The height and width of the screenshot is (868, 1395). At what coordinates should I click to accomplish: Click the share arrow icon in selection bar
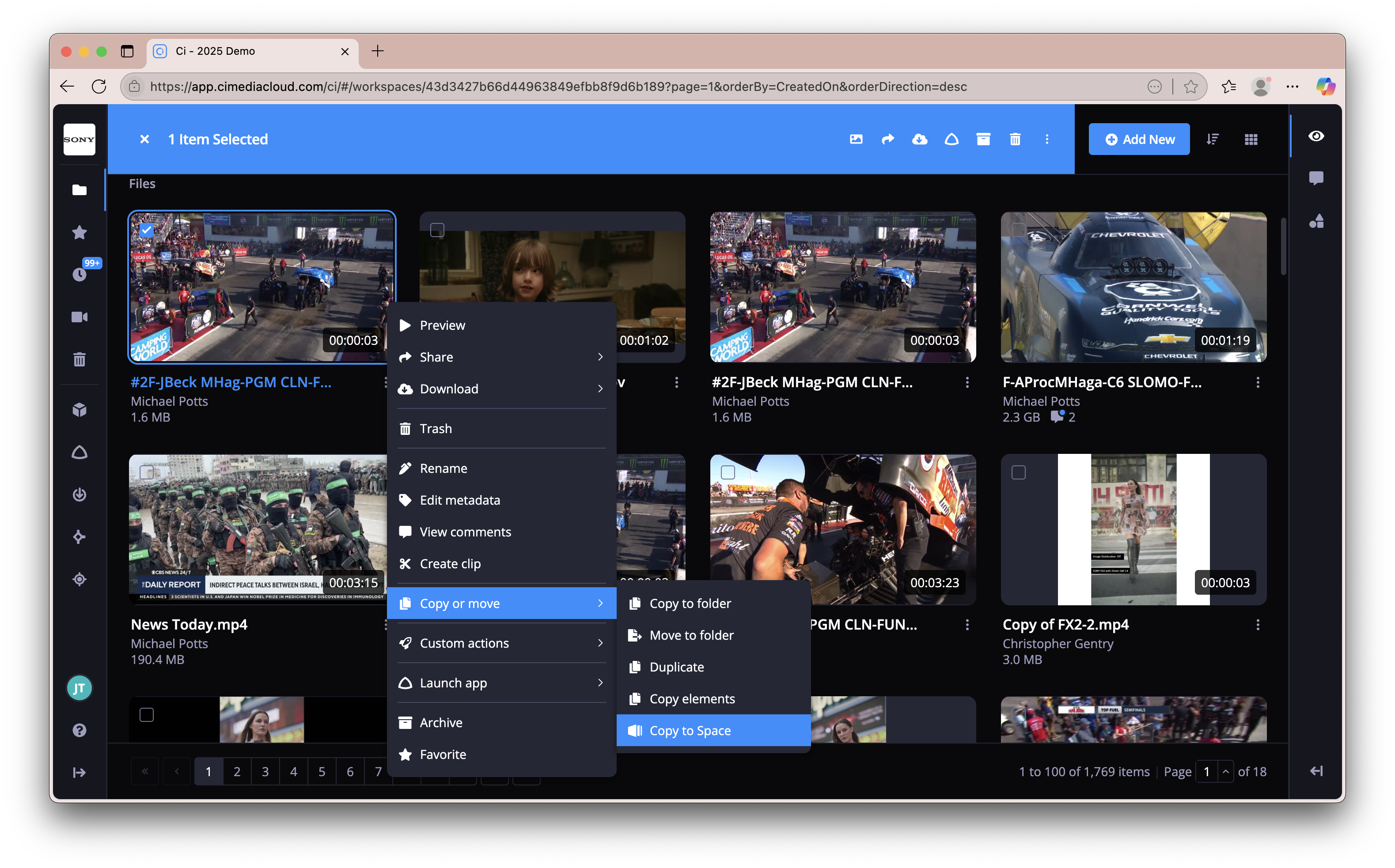click(888, 139)
